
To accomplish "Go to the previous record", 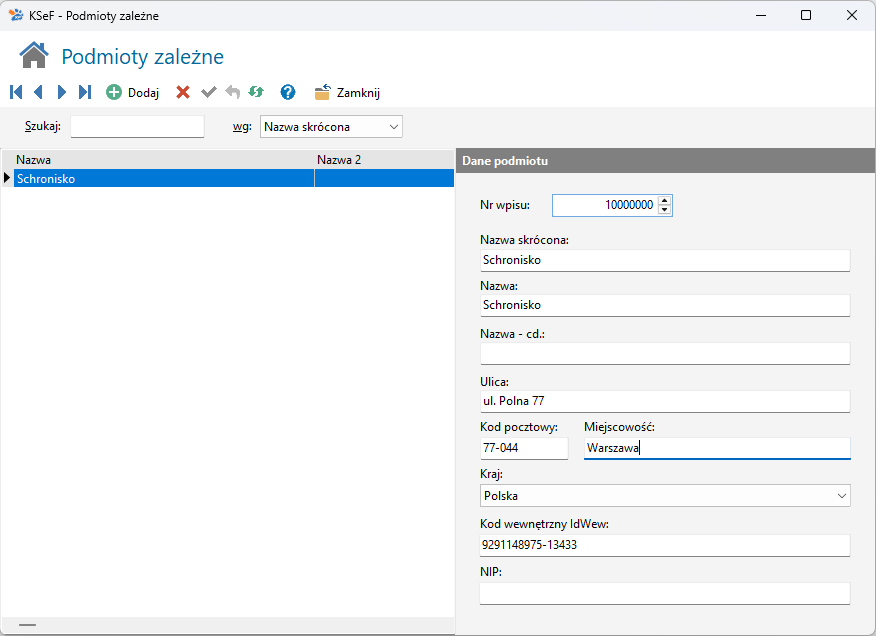I will pos(38,92).
